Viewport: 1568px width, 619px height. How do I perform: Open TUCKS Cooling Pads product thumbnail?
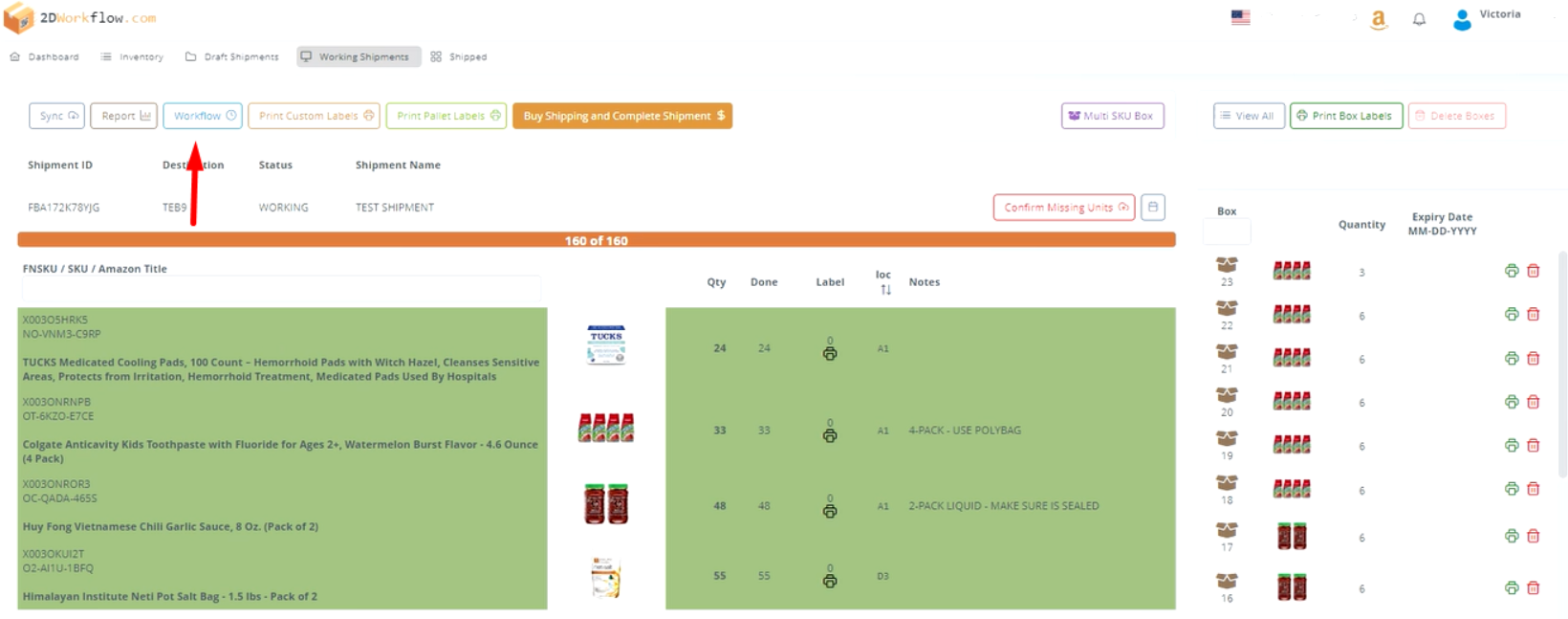tap(606, 344)
